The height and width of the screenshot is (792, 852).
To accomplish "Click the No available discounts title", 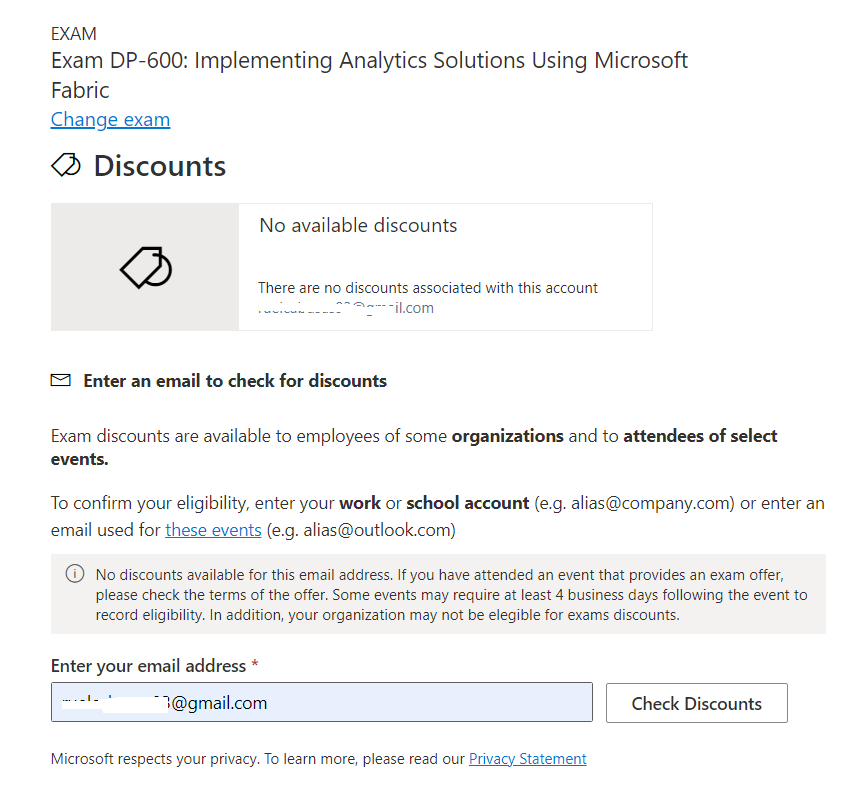I will (358, 225).
